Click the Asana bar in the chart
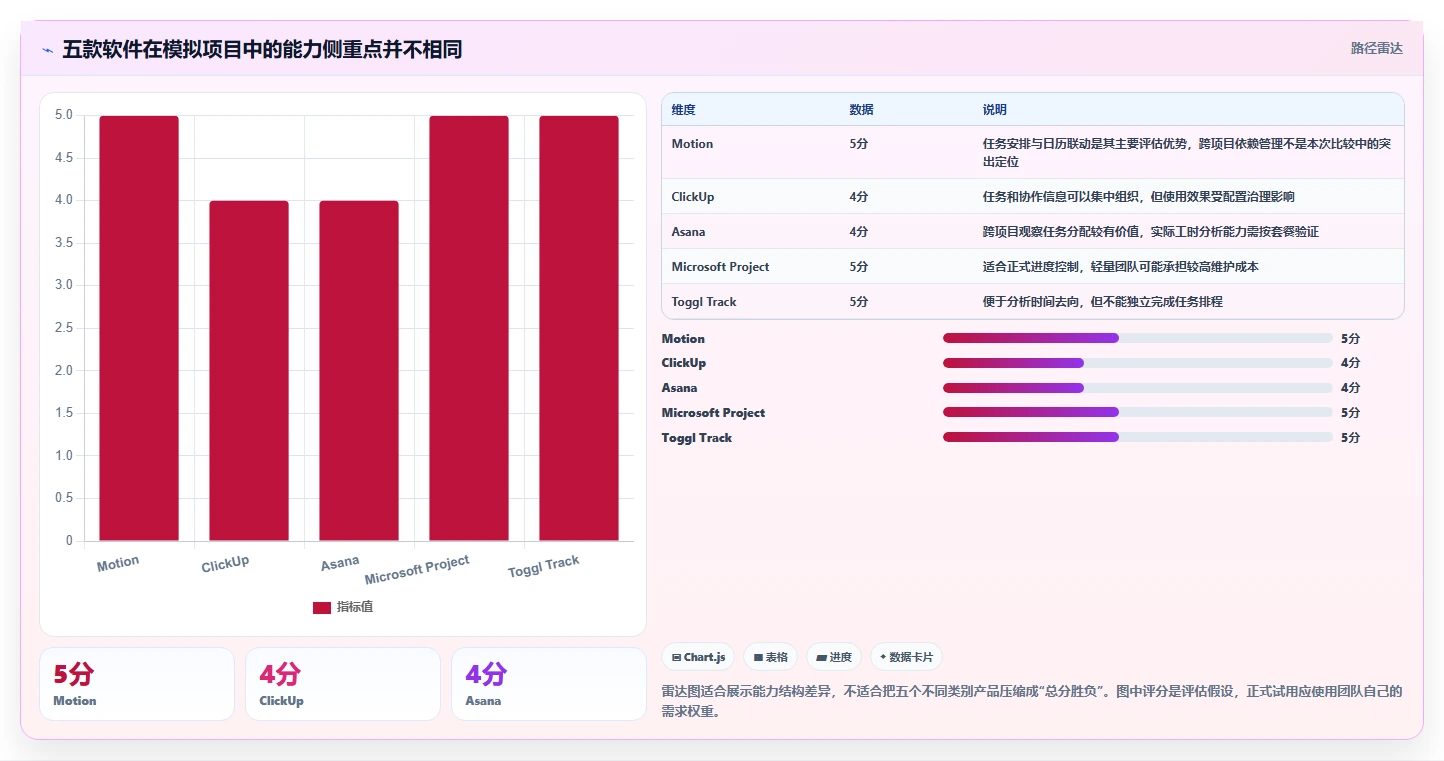The width and height of the screenshot is (1444, 761). 359,371
